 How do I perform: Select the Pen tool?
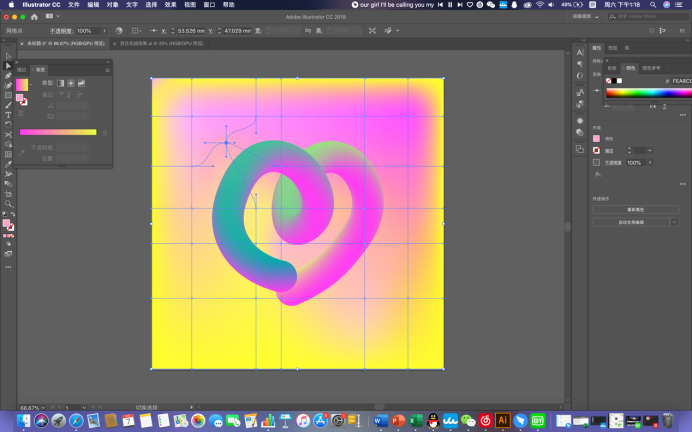coord(8,75)
